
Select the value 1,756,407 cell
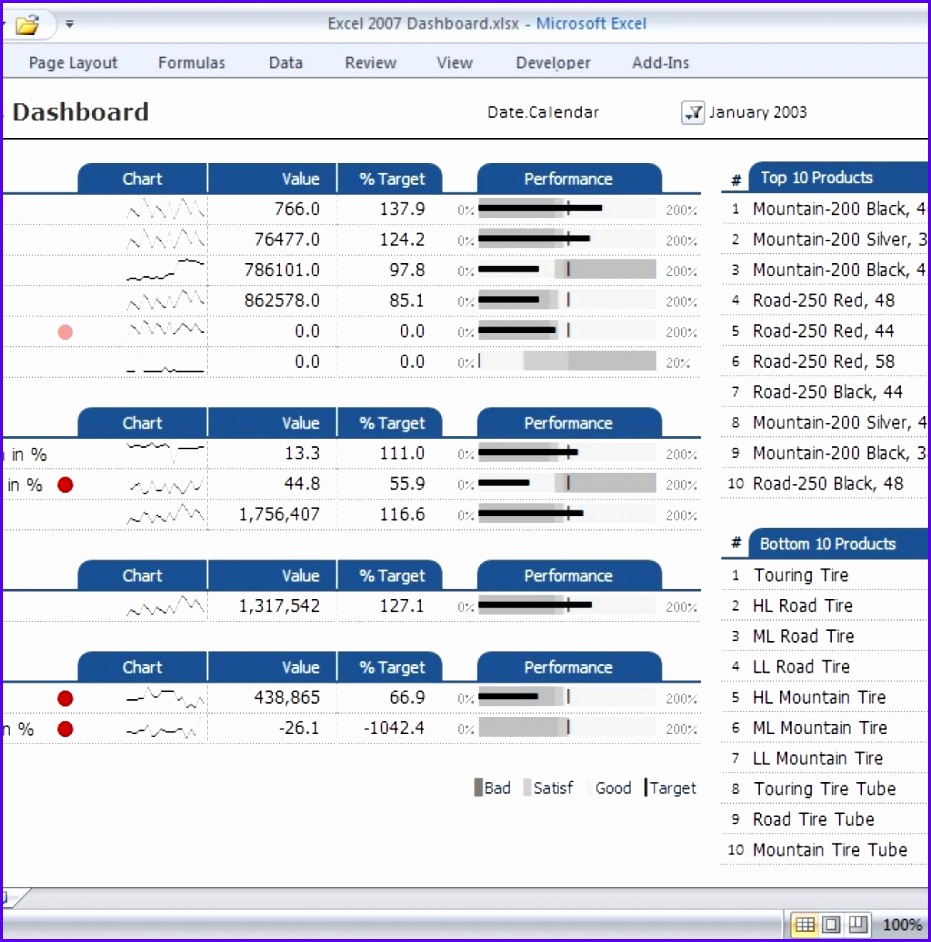(x=273, y=514)
